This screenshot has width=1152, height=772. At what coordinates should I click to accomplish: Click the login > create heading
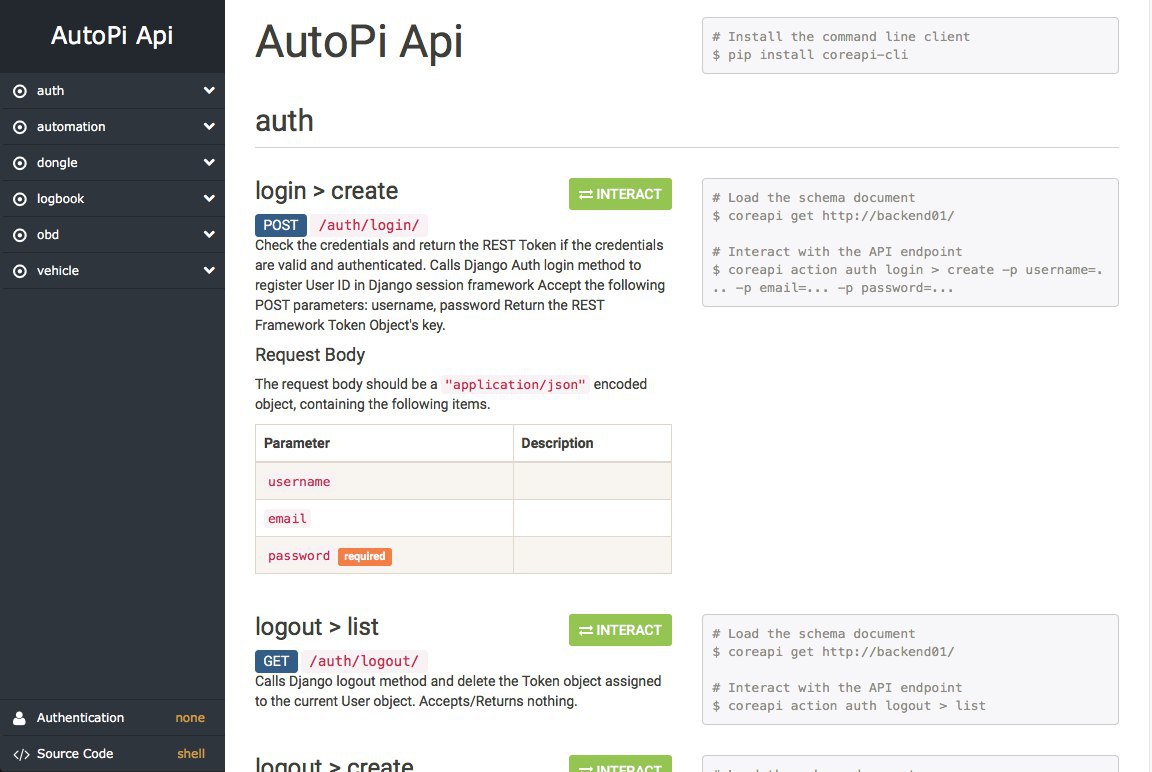326,191
